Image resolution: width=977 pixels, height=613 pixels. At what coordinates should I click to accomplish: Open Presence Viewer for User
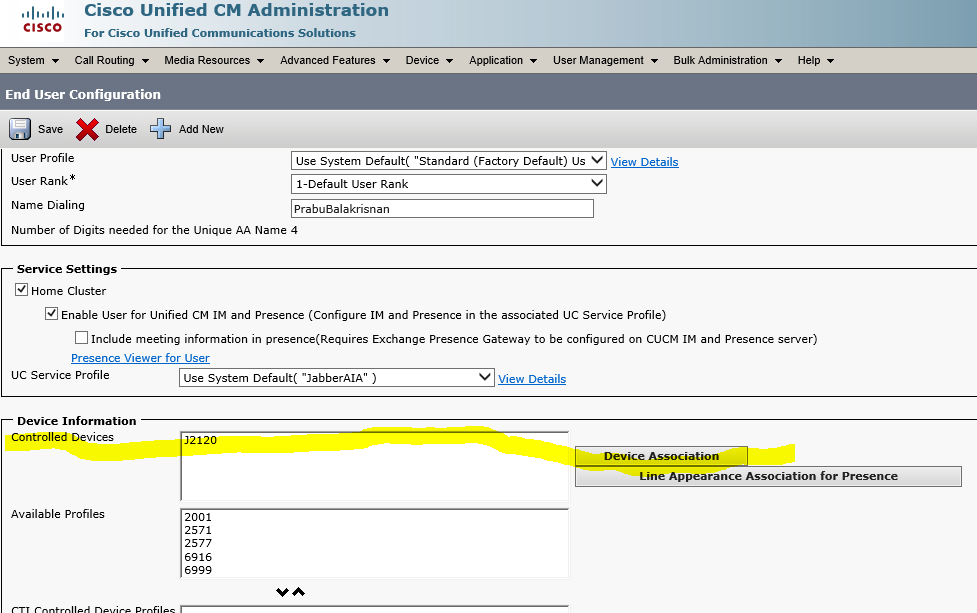click(139, 358)
